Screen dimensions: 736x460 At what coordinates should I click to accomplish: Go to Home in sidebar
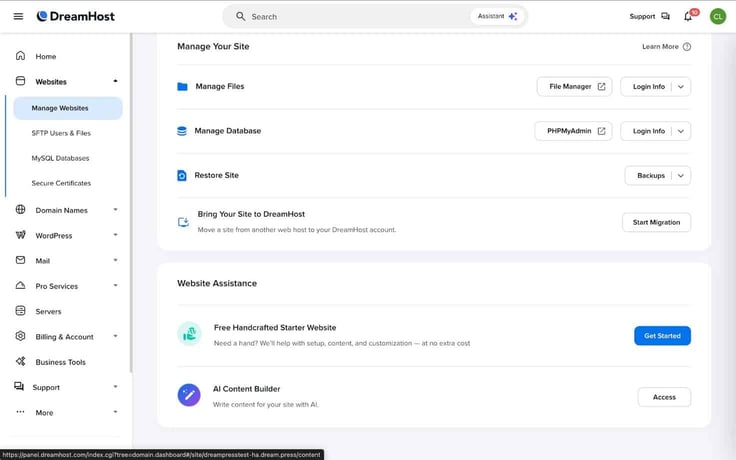46,56
